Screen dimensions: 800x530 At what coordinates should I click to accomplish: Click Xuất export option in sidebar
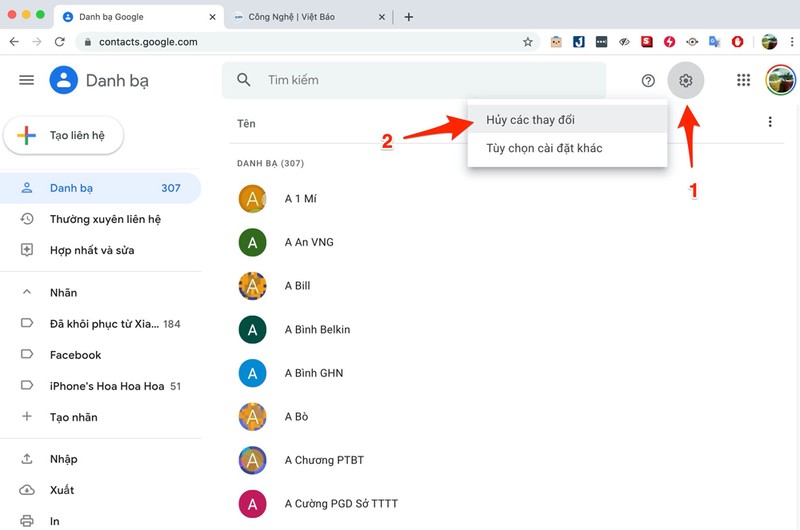click(x=63, y=490)
